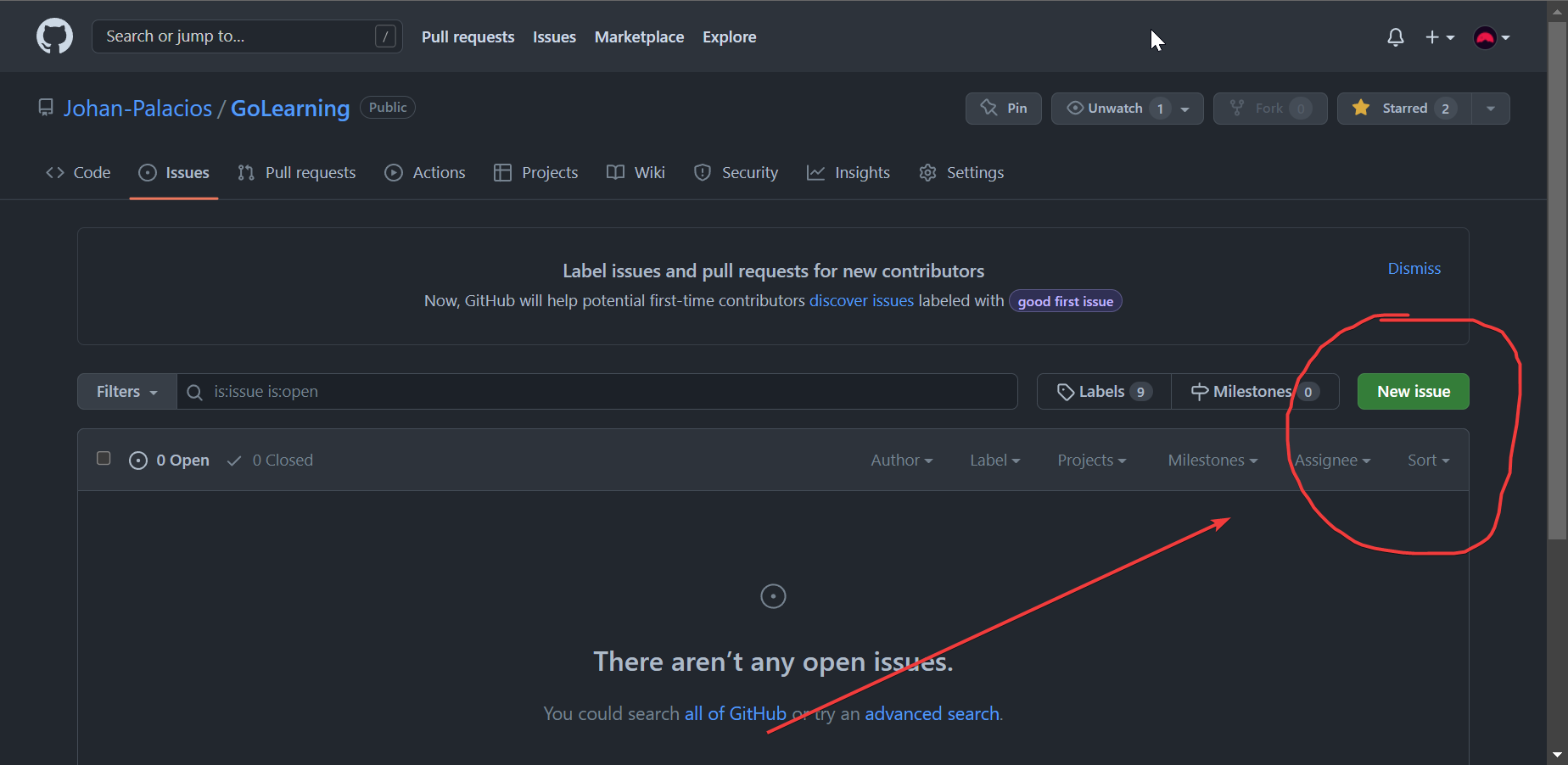Viewport: 1568px width, 765px height.
Task: Switch to the Settings tab
Action: pos(961,173)
